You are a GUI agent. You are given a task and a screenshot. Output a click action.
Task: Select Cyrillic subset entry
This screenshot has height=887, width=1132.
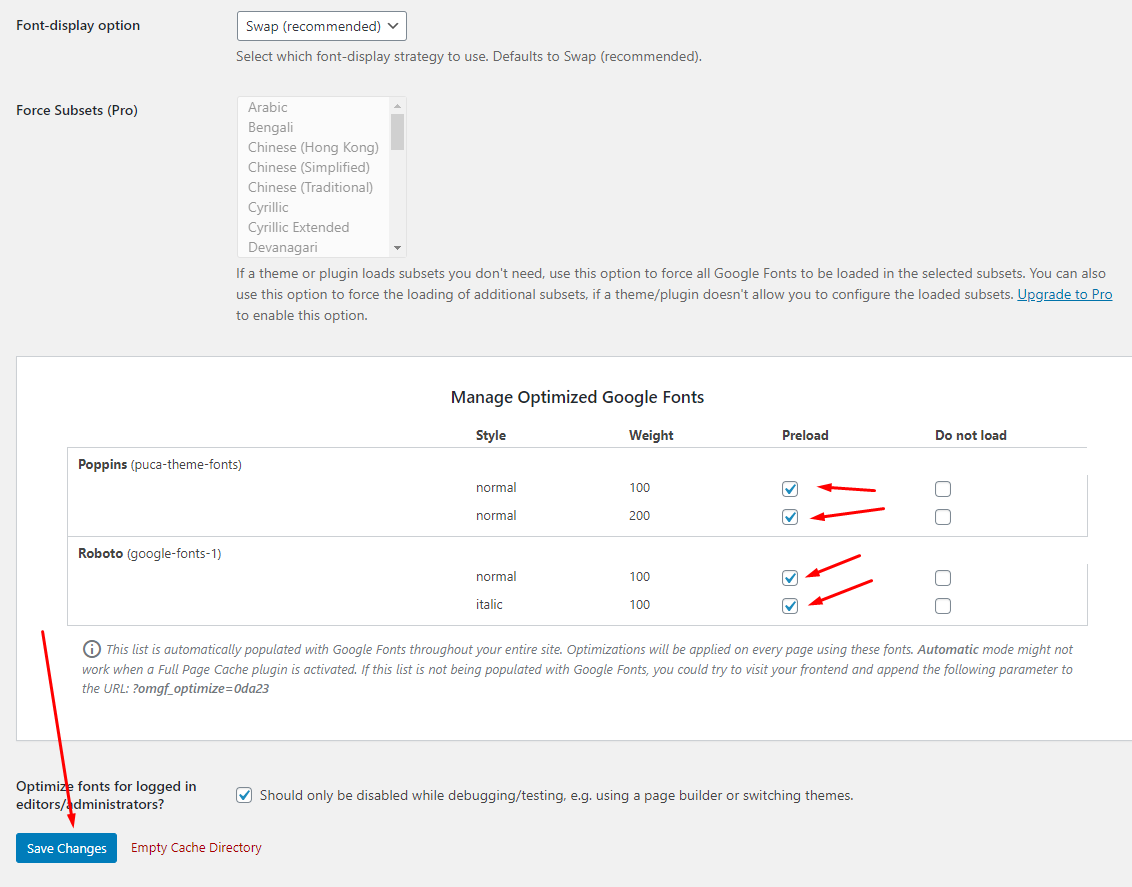click(313, 208)
